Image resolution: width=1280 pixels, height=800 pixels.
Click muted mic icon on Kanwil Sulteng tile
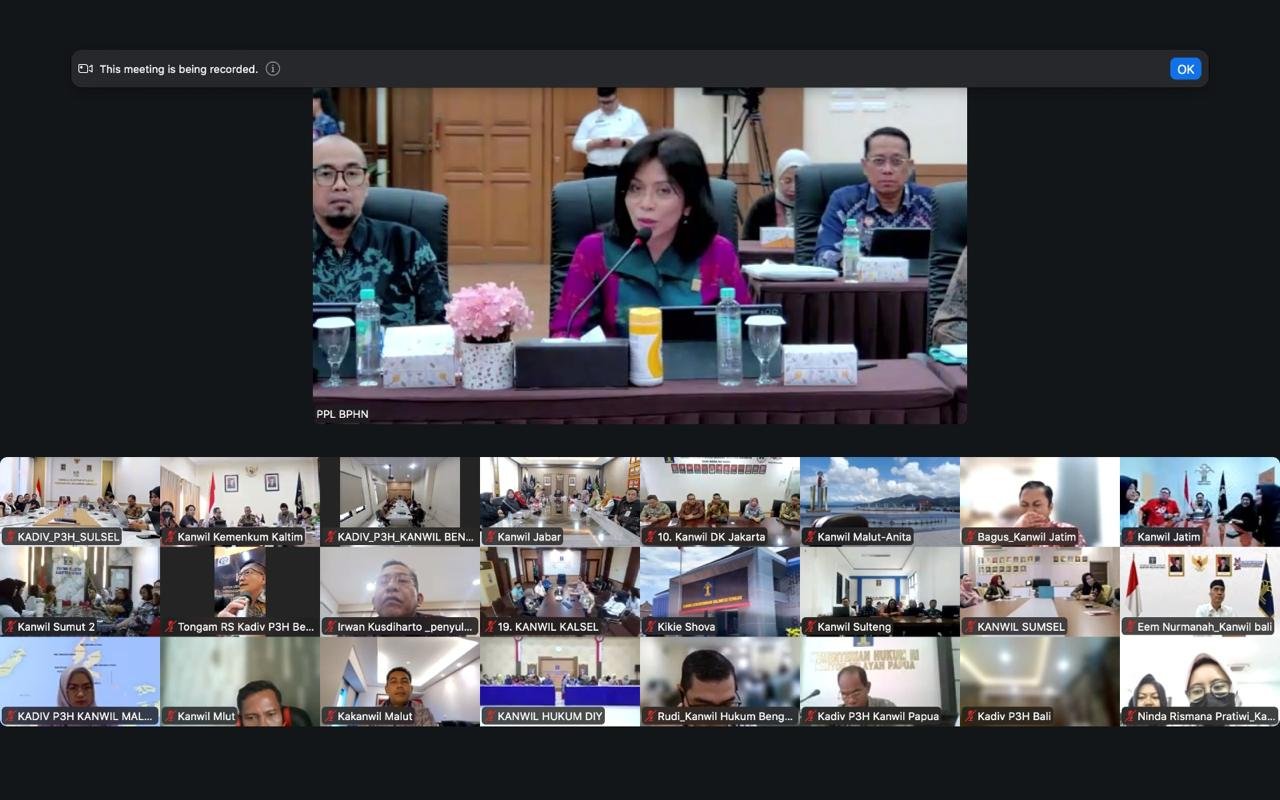click(810, 627)
